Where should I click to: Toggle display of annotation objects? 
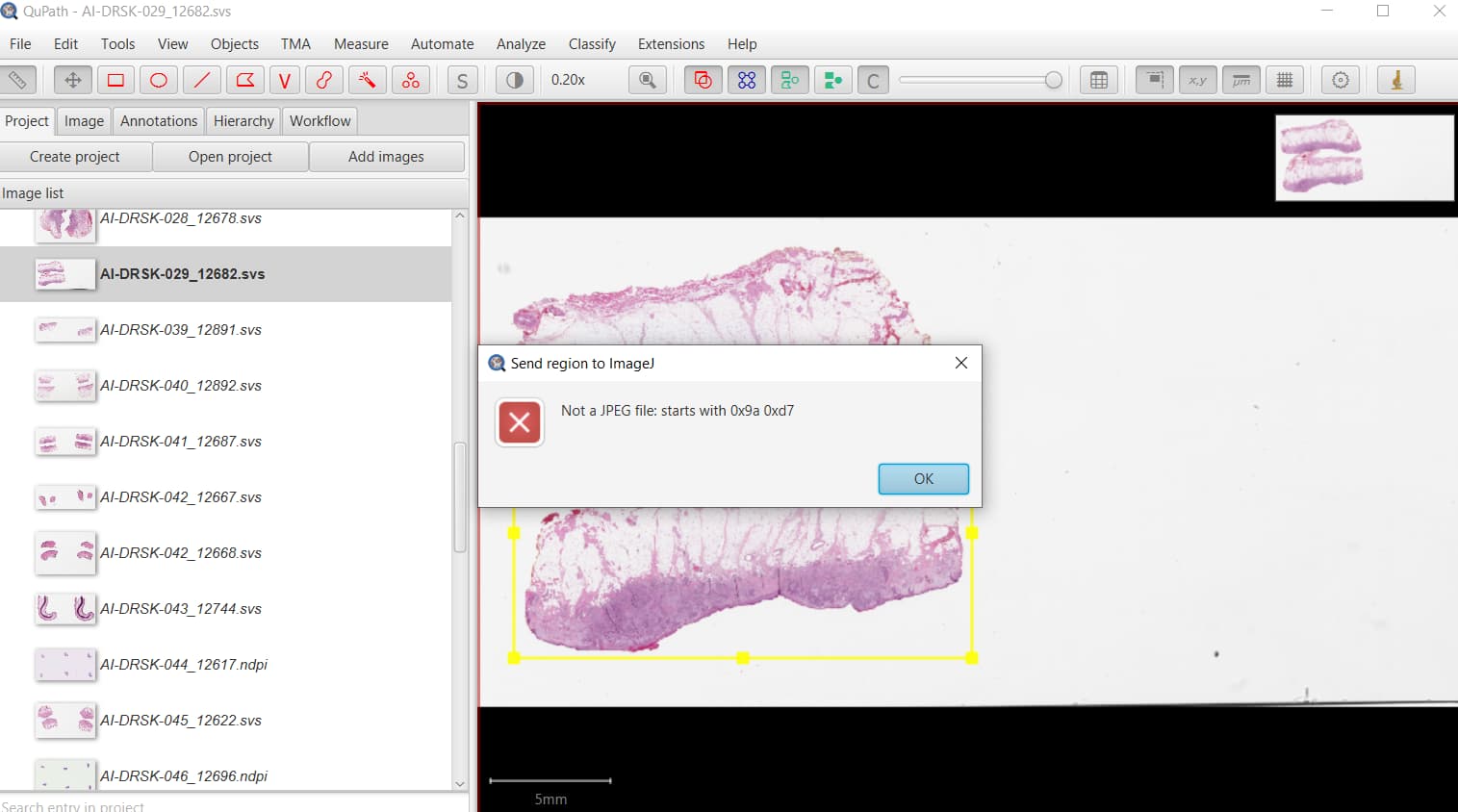(x=702, y=80)
